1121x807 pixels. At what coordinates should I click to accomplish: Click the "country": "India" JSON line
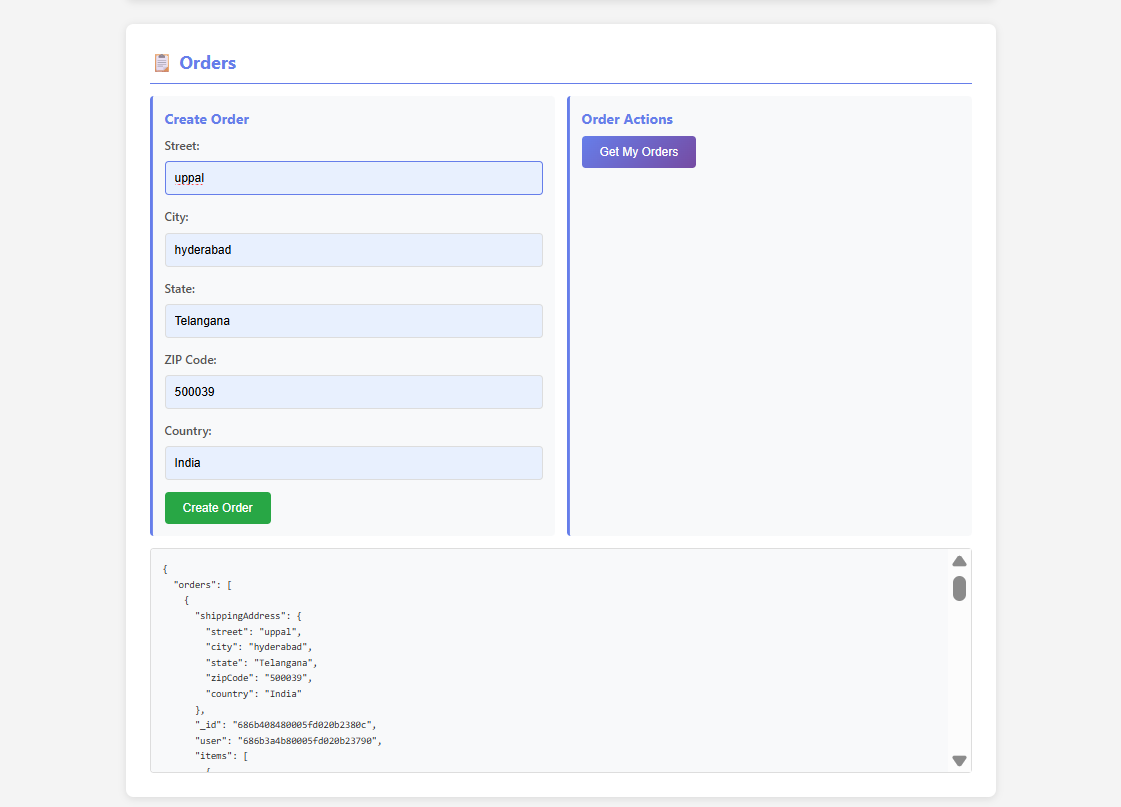(253, 694)
